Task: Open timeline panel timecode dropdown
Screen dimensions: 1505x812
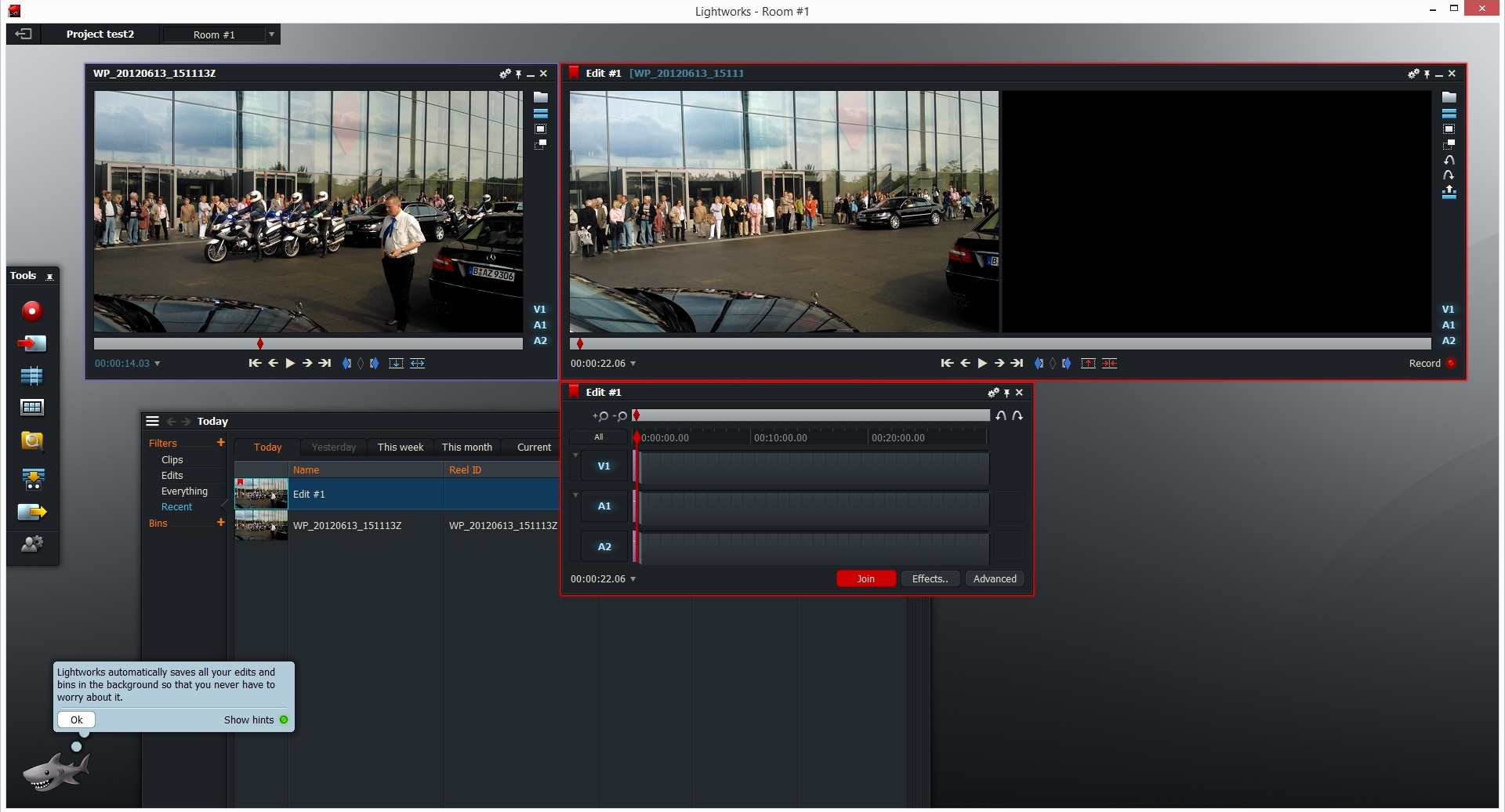Action: tap(633, 579)
